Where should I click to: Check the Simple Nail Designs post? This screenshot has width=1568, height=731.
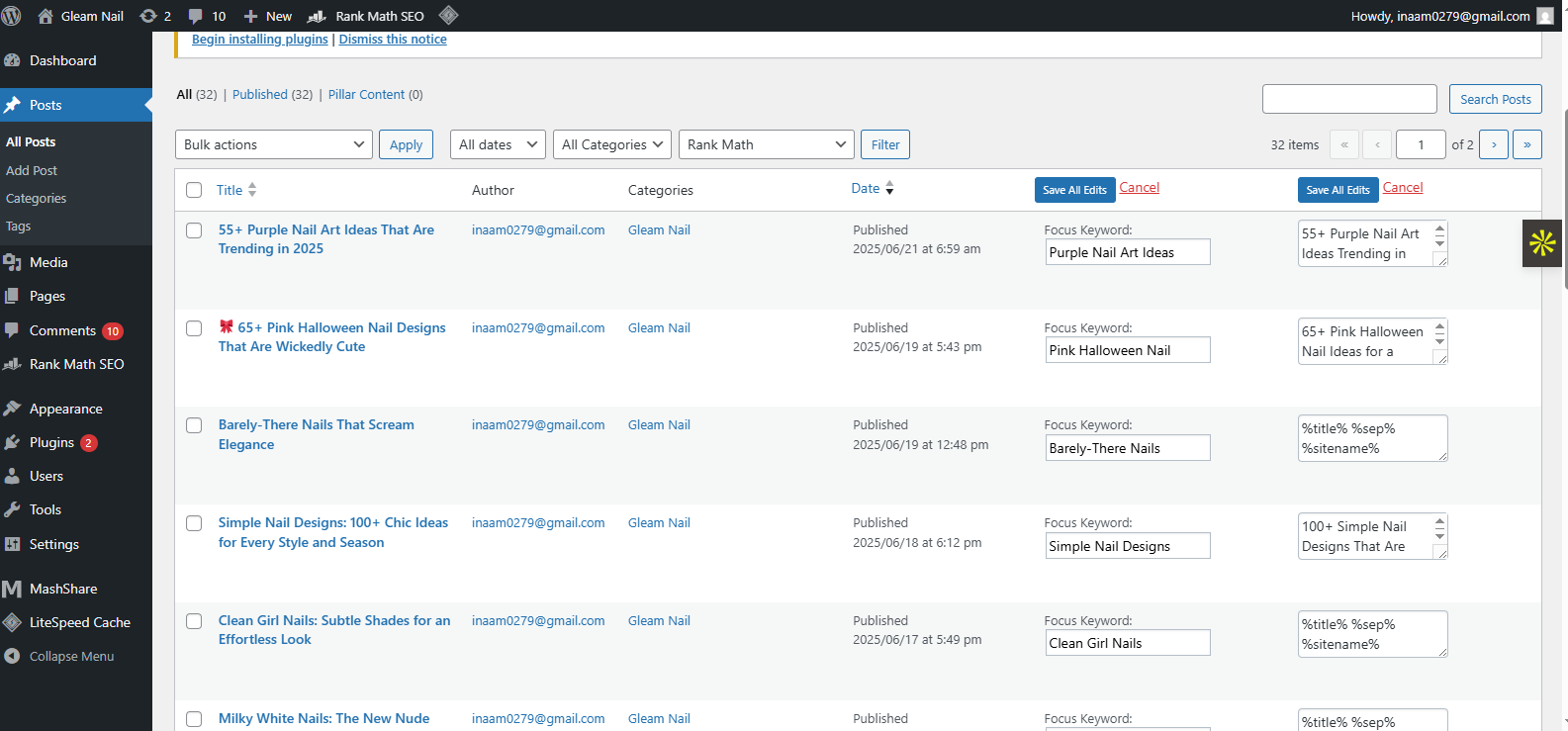(194, 523)
